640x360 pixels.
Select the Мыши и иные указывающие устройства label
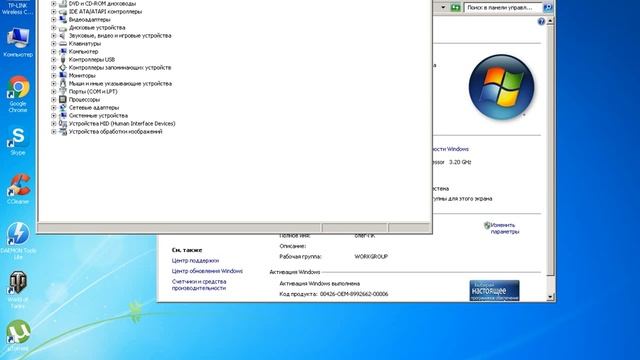pyautogui.click(x=120, y=84)
